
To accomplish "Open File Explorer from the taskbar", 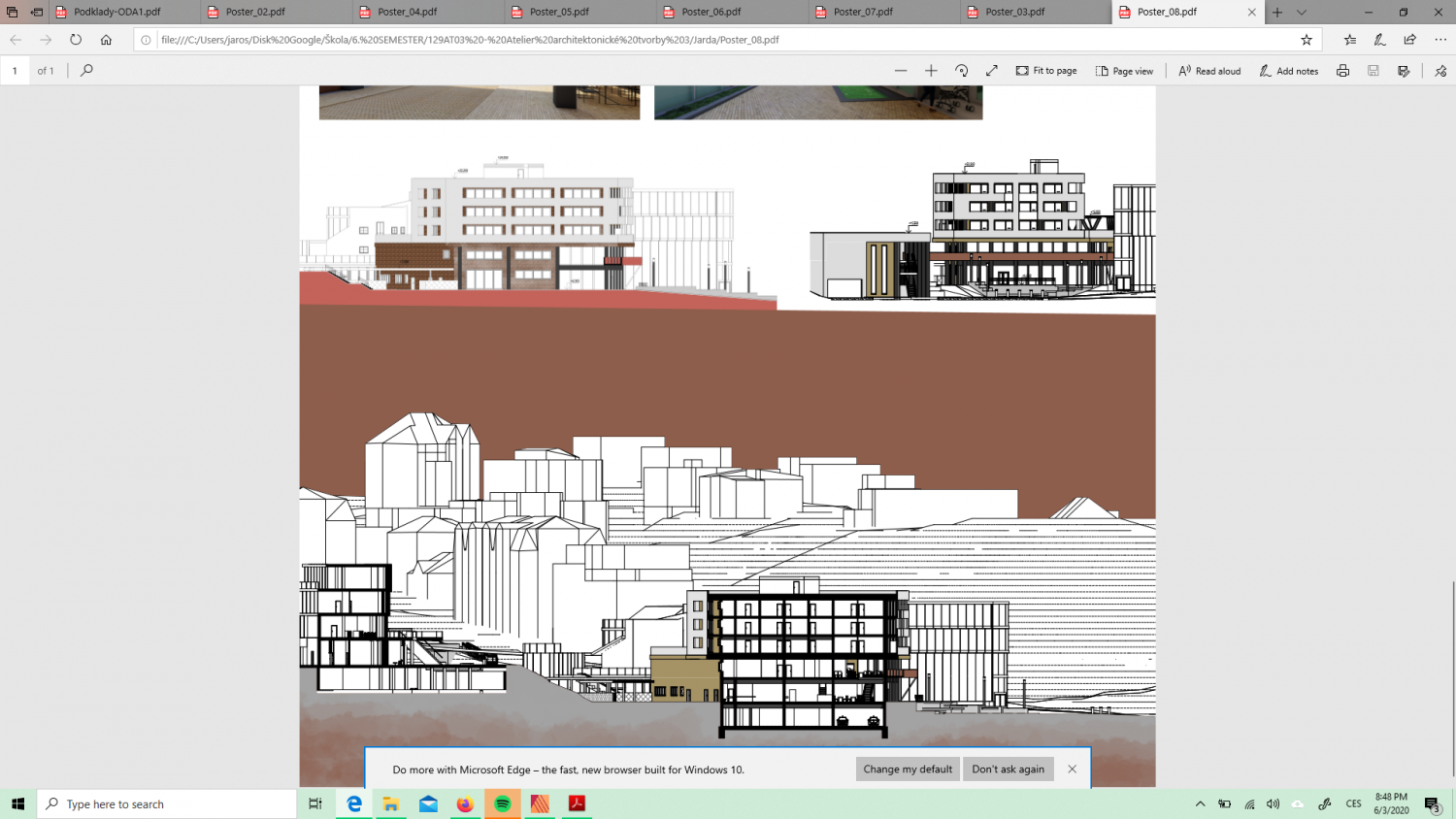I will tap(391, 803).
